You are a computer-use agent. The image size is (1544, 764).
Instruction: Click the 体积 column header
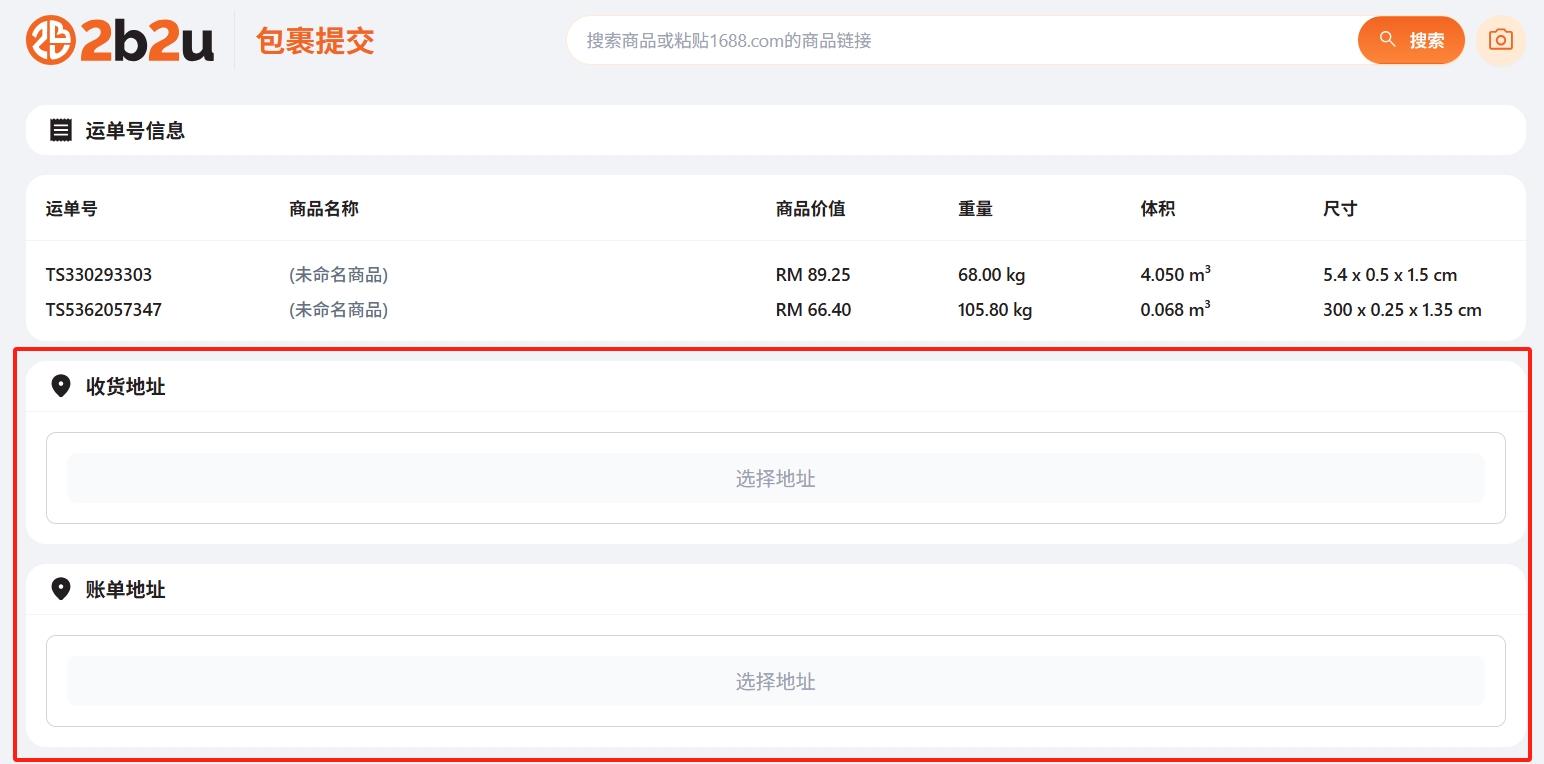[x=1159, y=208]
